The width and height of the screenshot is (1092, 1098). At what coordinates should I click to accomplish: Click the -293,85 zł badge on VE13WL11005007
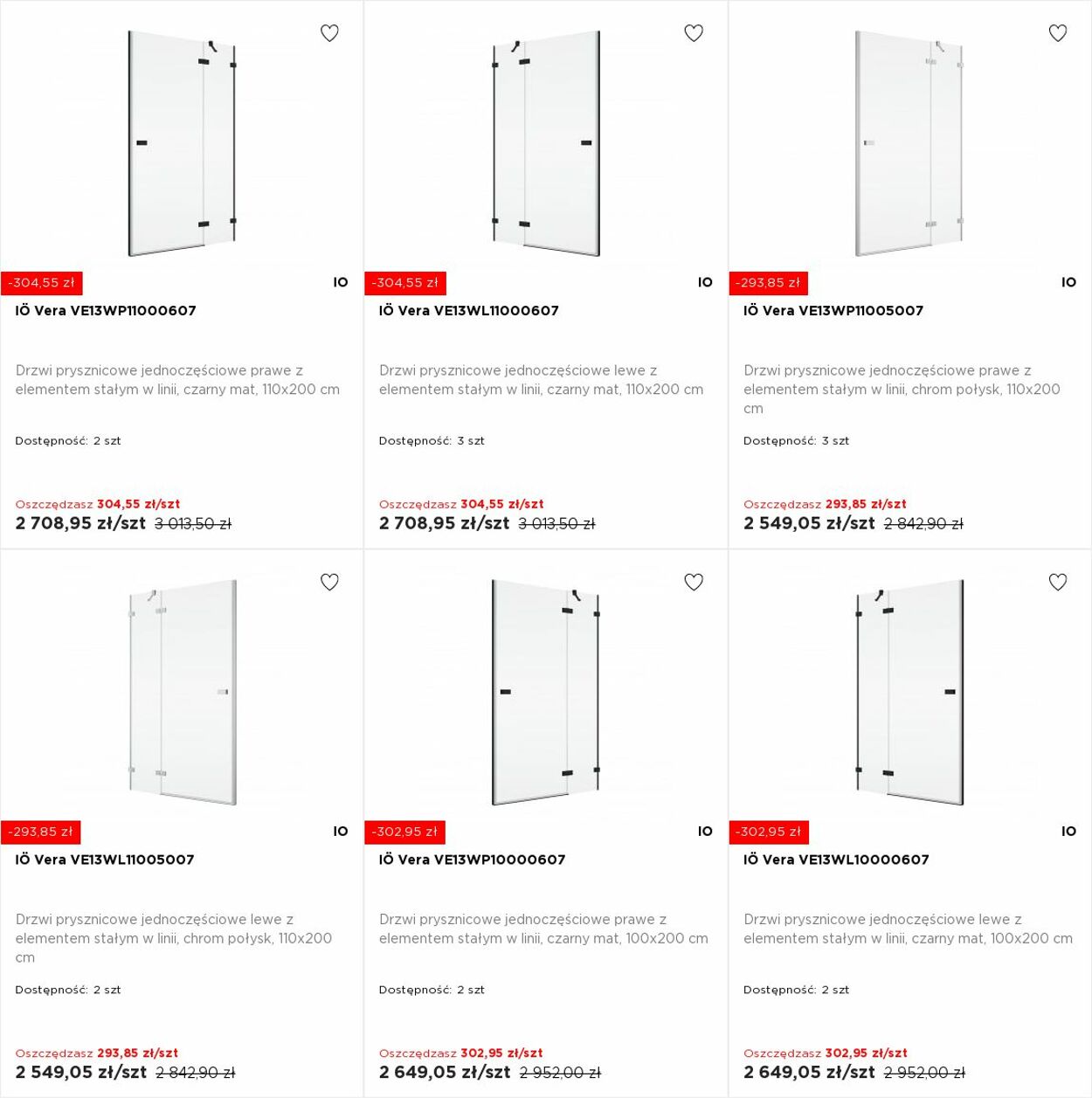[41, 832]
